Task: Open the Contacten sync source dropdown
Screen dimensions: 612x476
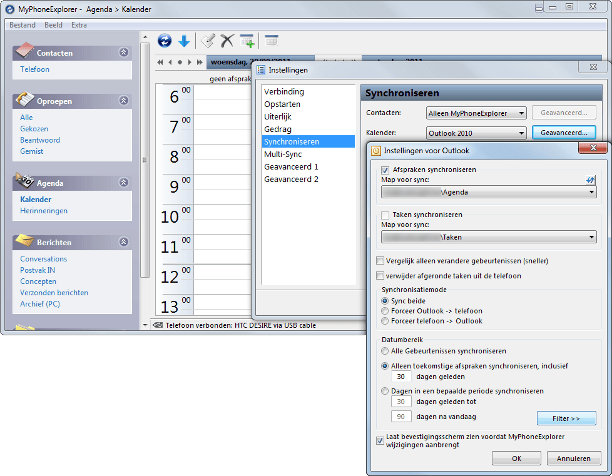Action: pyautogui.click(x=476, y=113)
